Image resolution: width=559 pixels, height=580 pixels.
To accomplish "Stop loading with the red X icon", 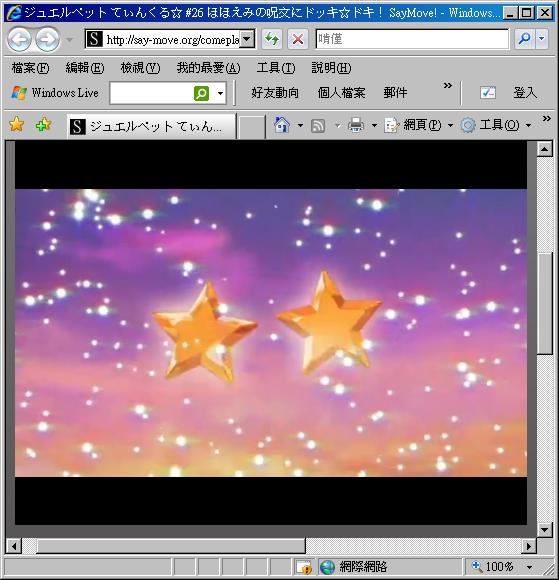I will tap(298, 39).
